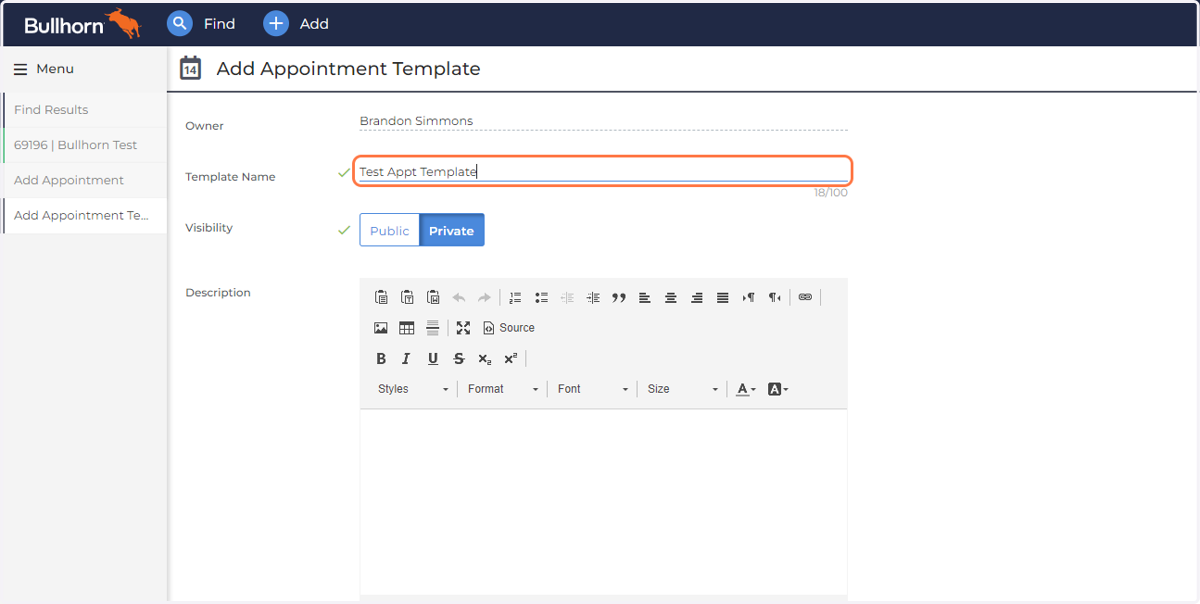This screenshot has width=1200, height=604.
Task: Open the background color picker
Action: pyautogui.click(x=778, y=389)
